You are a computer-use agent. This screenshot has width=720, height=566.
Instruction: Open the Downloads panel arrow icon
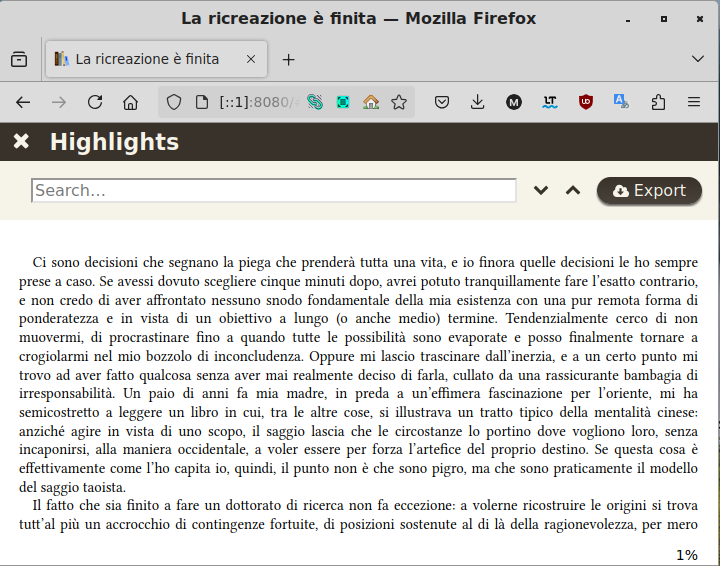point(478,102)
